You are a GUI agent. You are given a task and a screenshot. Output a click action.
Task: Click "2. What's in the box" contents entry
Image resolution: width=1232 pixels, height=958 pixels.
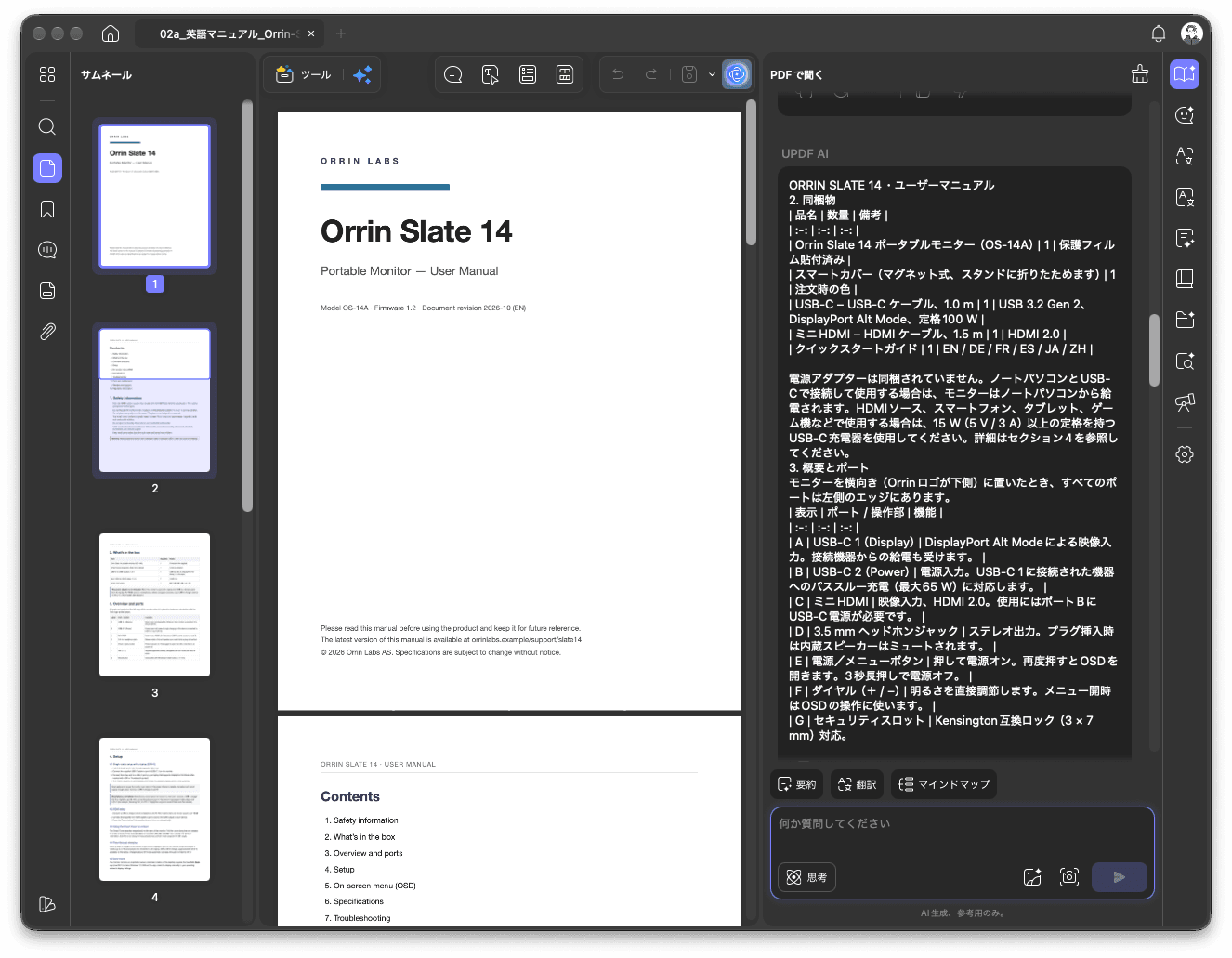360,837
